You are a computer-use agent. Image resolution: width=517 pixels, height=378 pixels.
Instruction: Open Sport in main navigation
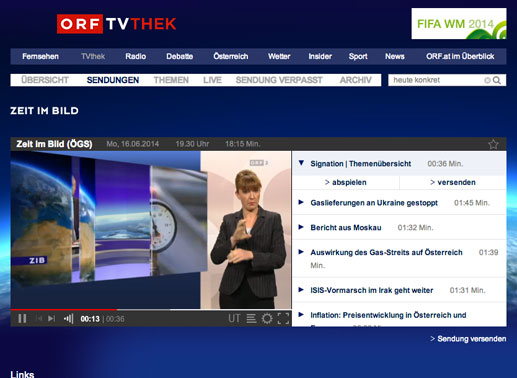tap(358, 56)
